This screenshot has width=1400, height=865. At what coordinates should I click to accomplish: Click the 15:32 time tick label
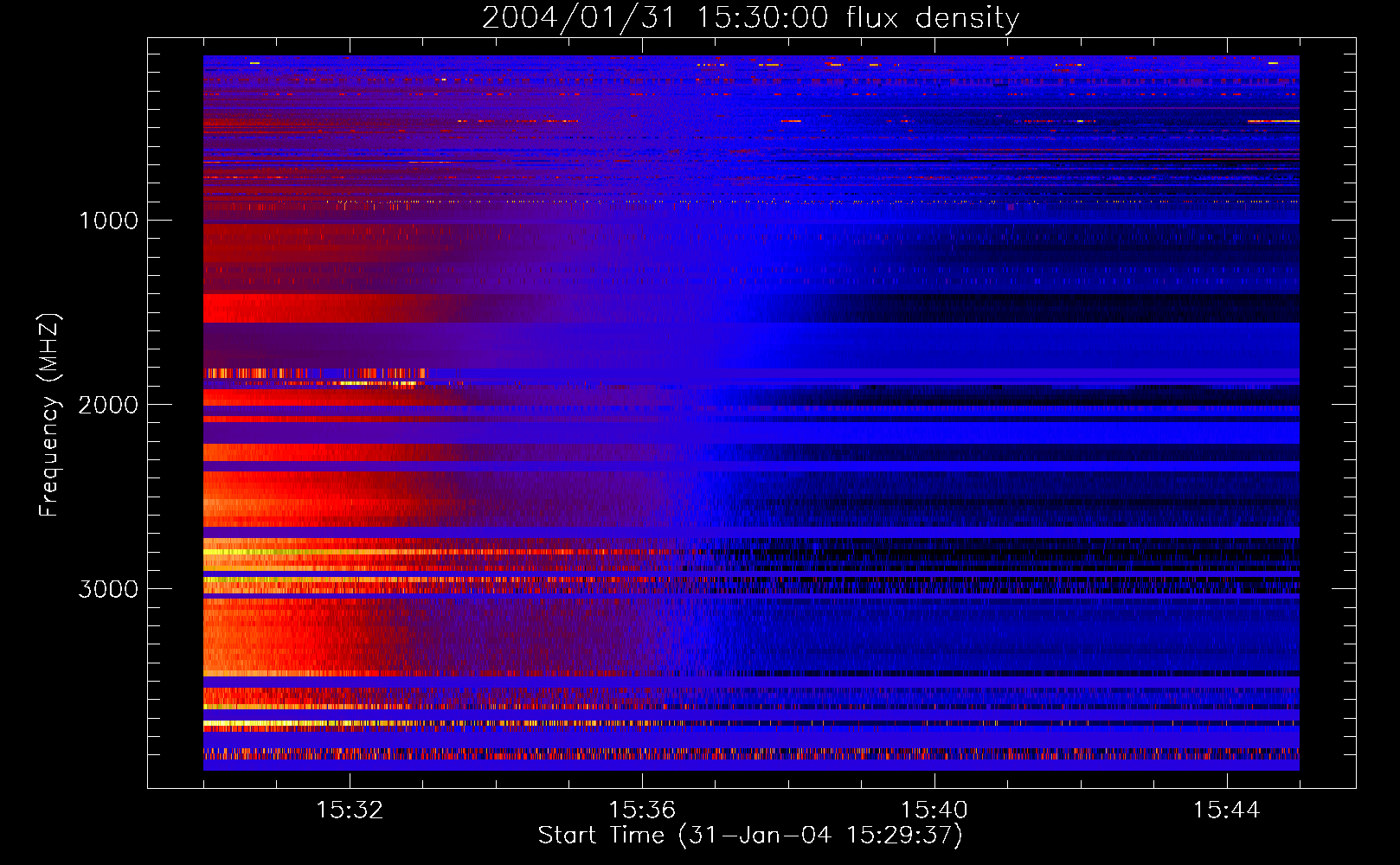coord(350,811)
